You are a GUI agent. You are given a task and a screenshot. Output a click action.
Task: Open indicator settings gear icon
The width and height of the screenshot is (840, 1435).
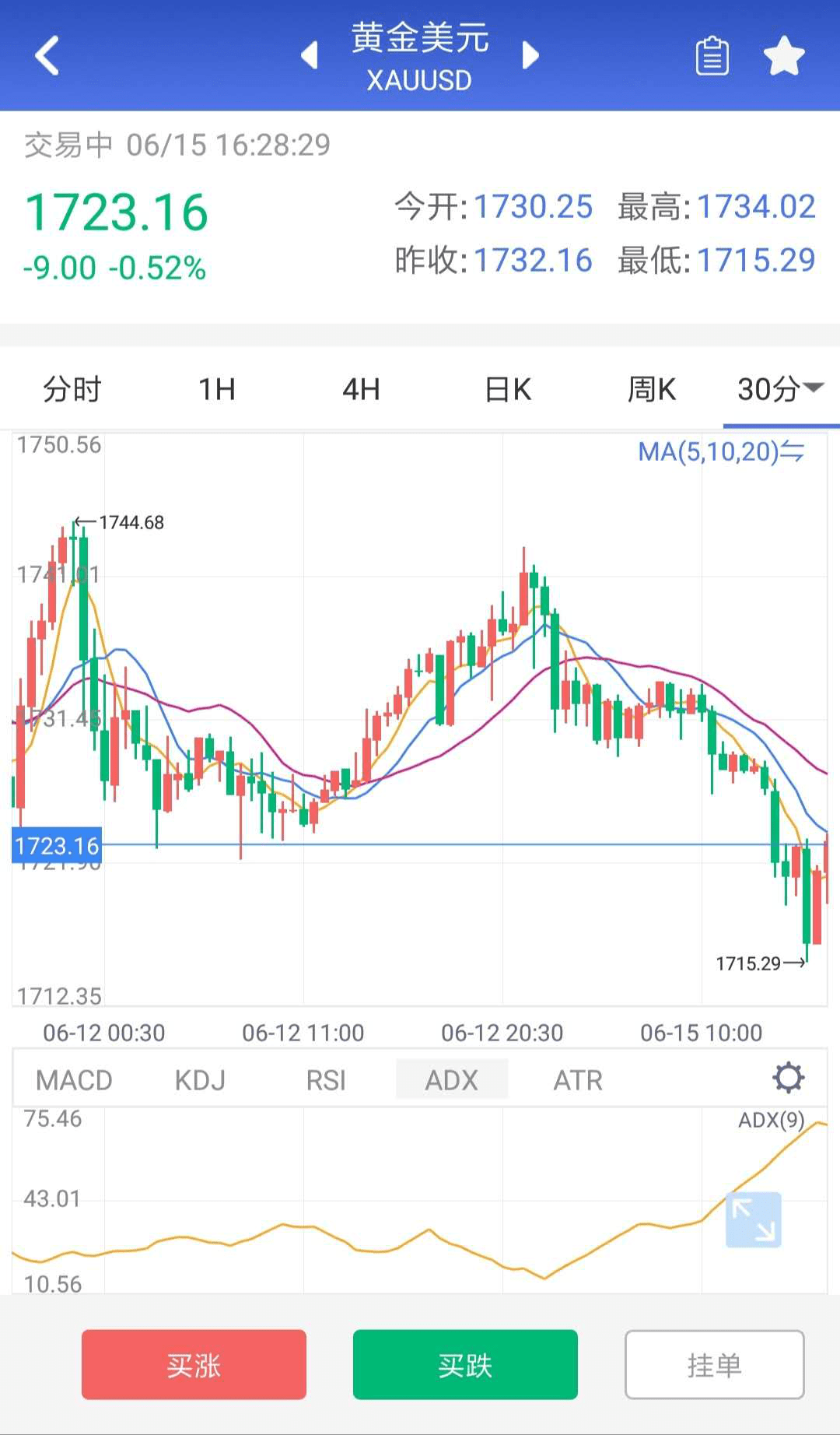[789, 1079]
